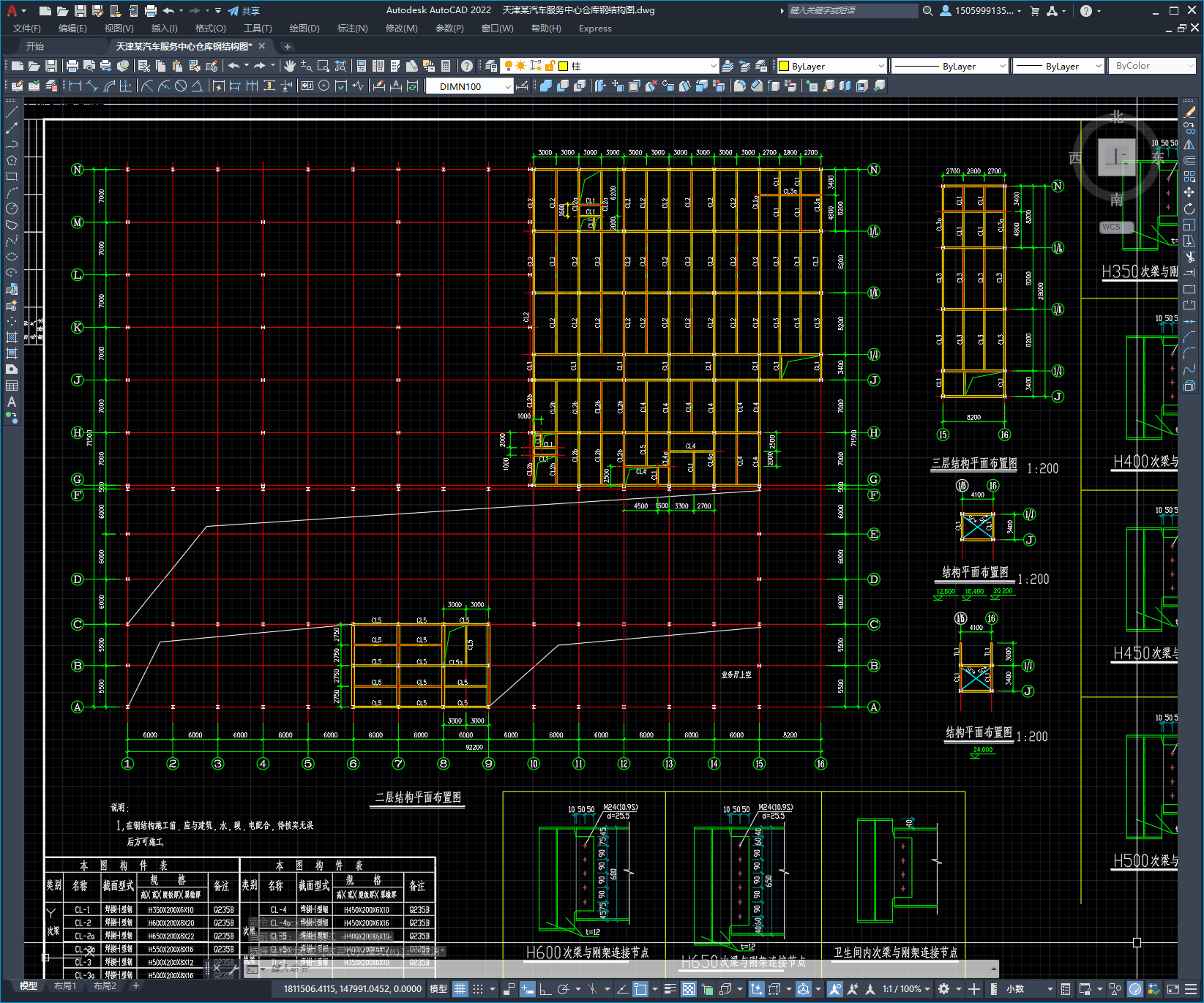Click the workspace switching gear icon
This screenshot has height=1003, width=1204.
(944, 989)
